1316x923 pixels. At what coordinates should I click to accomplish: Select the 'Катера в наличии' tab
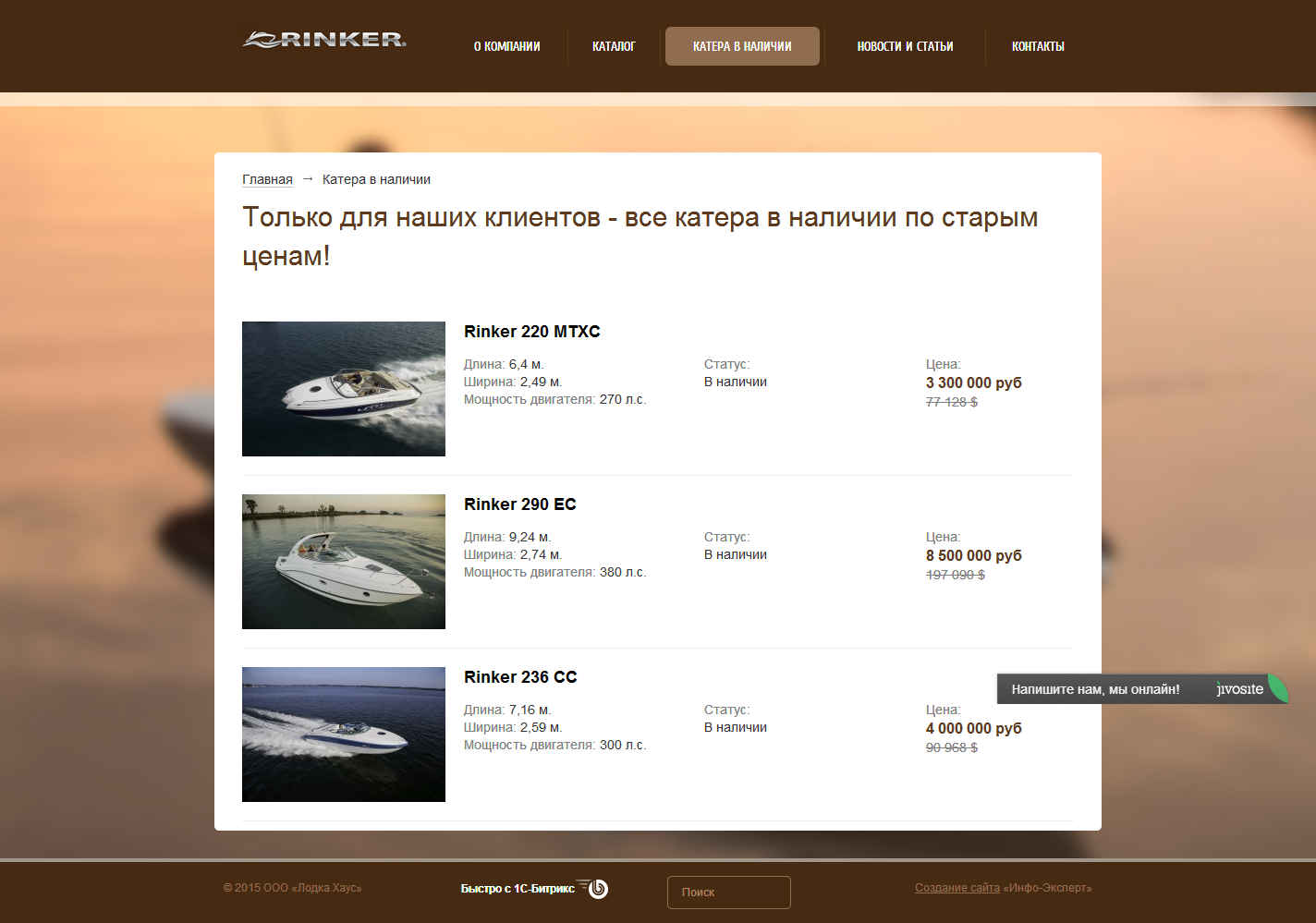click(742, 46)
